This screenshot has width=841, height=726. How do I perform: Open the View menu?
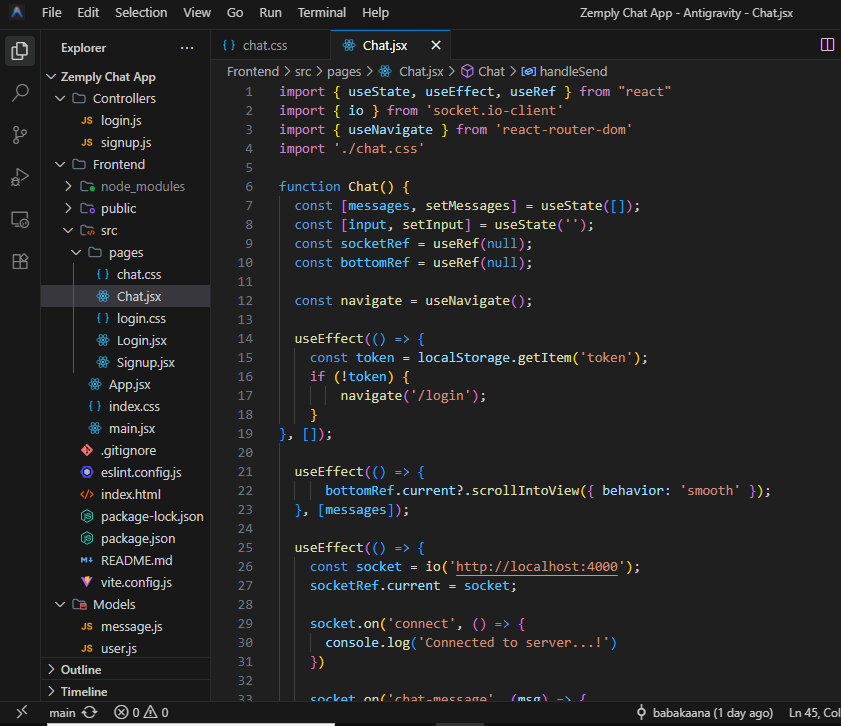point(197,12)
